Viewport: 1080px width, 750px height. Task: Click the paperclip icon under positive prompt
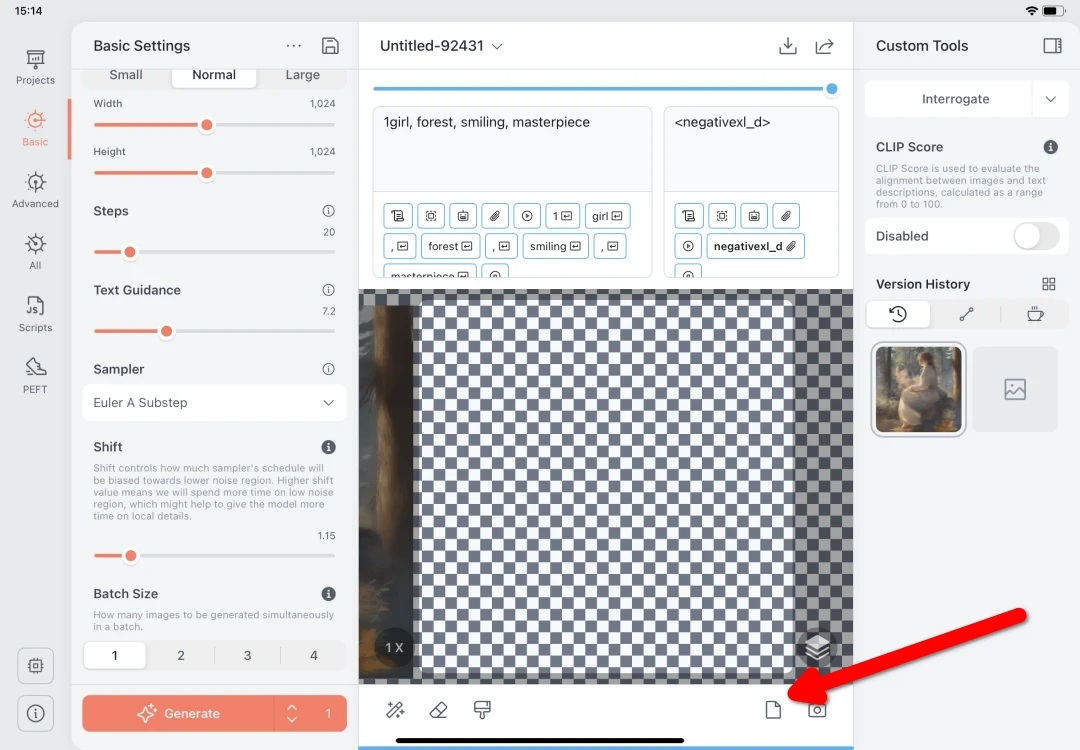pyautogui.click(x=495, y=216)
